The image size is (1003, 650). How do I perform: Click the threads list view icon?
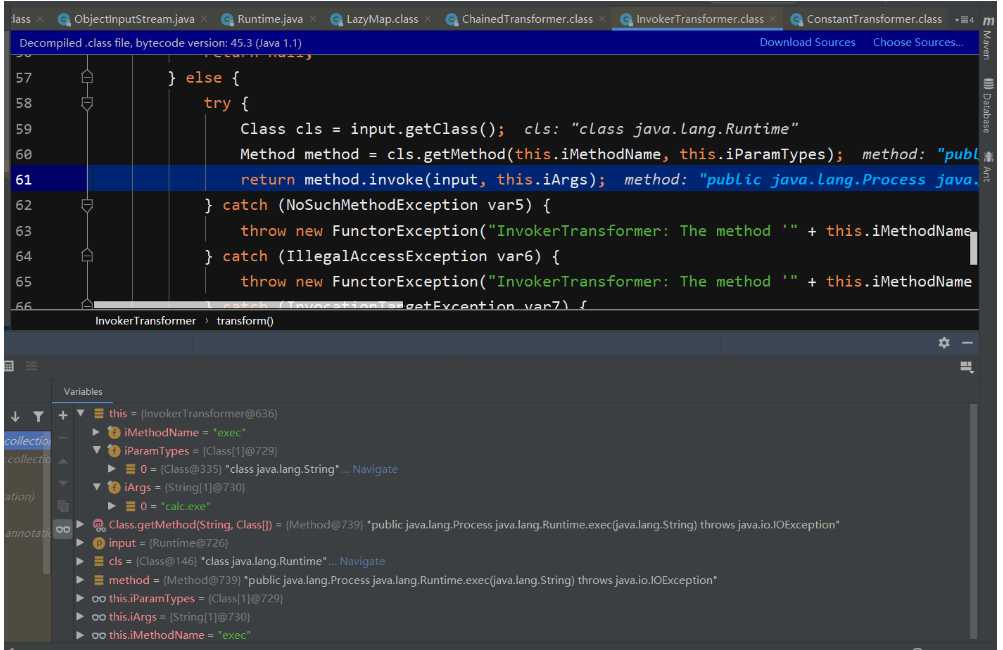[31, 366]
